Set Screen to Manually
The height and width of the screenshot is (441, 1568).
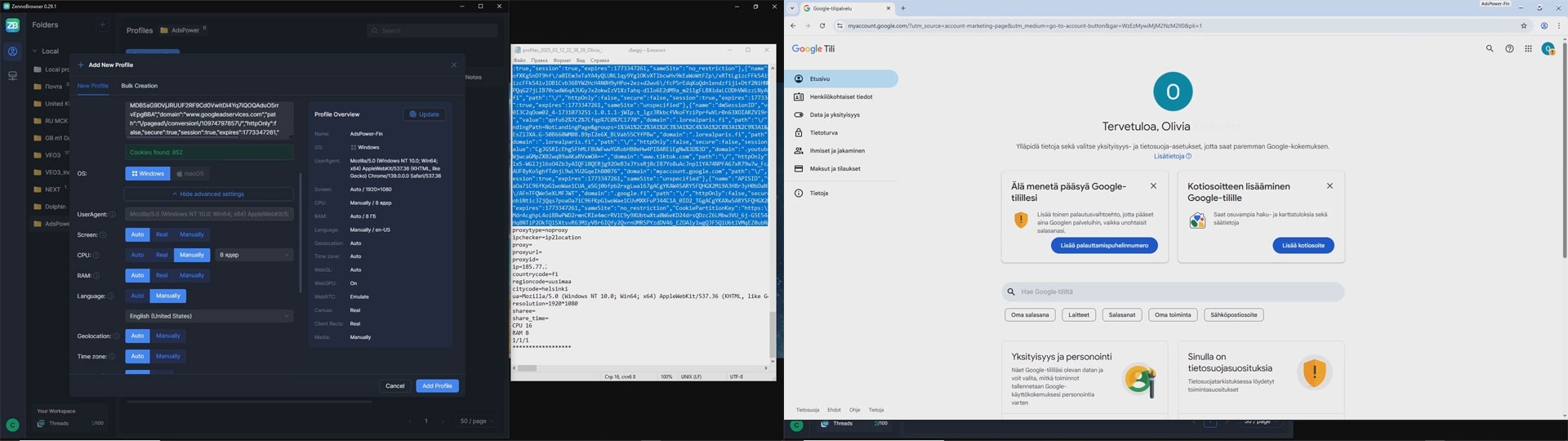pyautogui.click(x=192, y=235)
